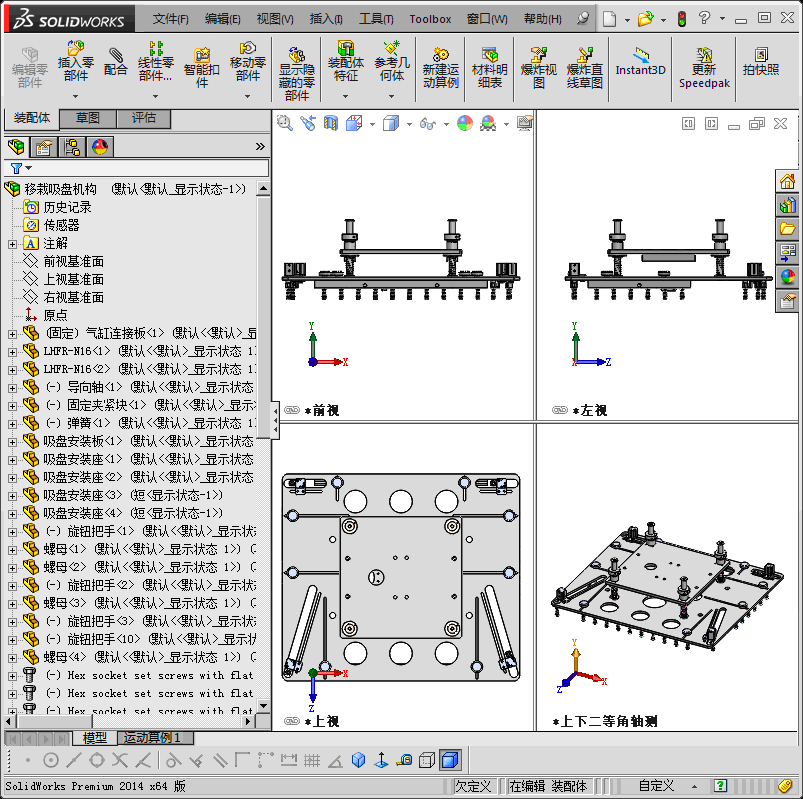Image resolution: width=803 pixels, height=799 pixels.
Task: Open the Design Library task pane icon
Action: pos(787,205)
